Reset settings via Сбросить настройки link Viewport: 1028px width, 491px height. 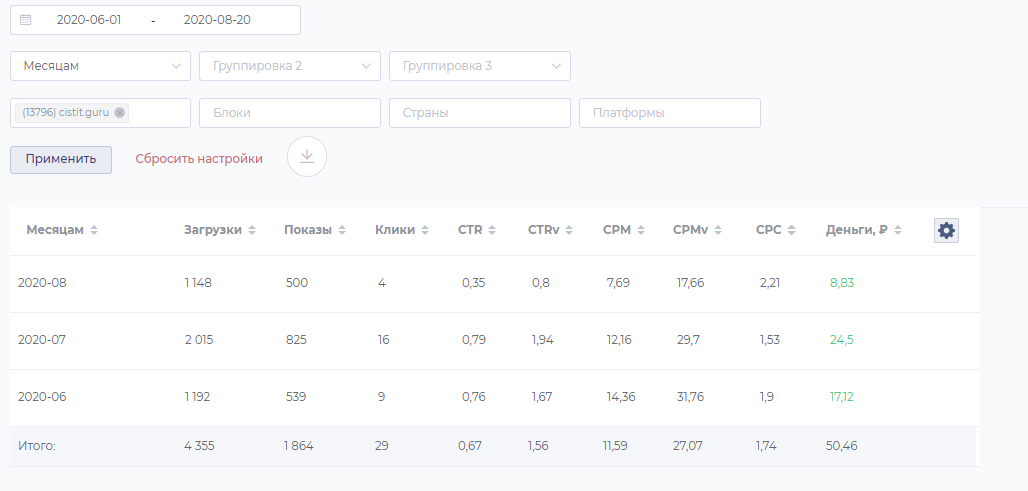pyautogui.click(x=199, y=159)
